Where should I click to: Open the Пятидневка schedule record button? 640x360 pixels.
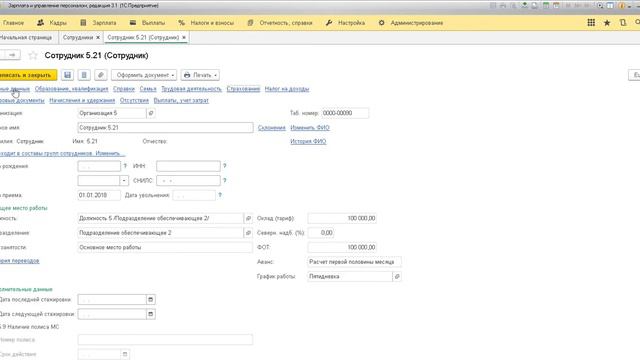tap(397, 276)
